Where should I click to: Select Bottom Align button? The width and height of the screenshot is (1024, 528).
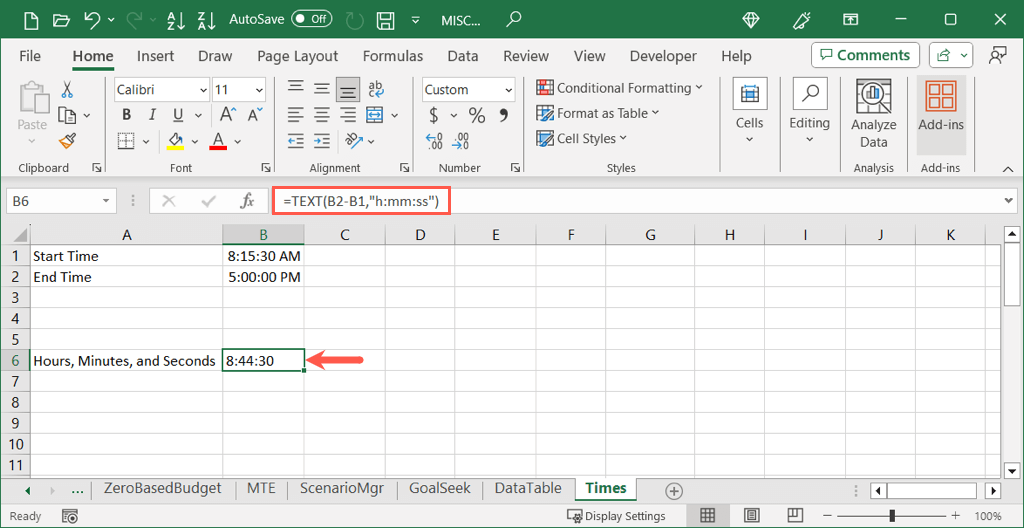point(348,90)
